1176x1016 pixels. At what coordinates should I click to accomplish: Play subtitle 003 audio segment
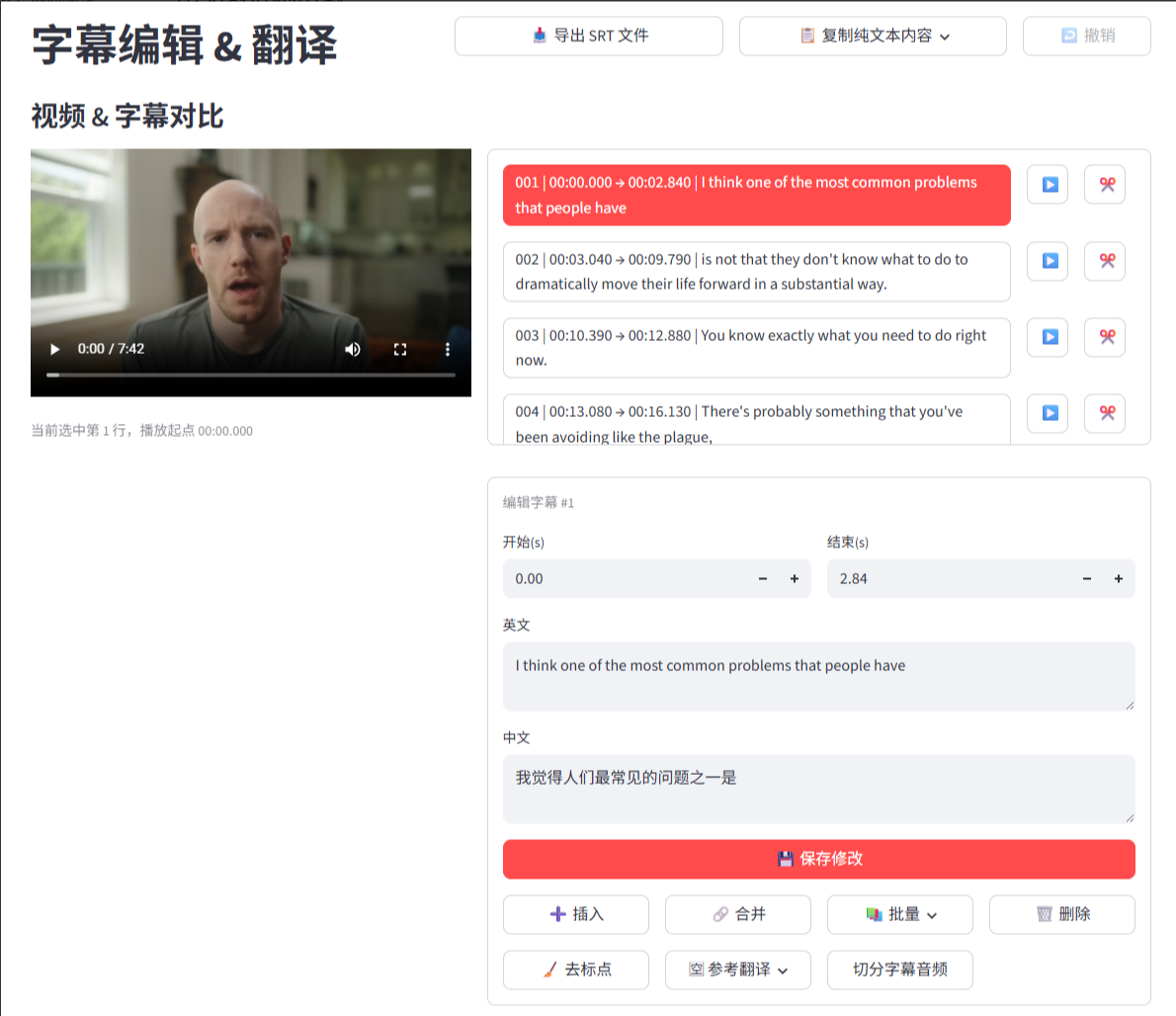tap(1048, 337)
